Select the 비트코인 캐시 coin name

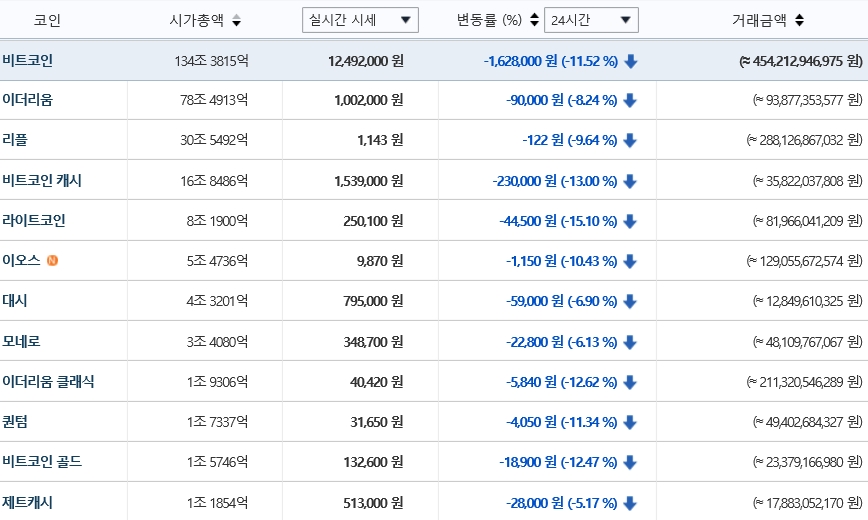pyautogui.click(x=42, y=180)
